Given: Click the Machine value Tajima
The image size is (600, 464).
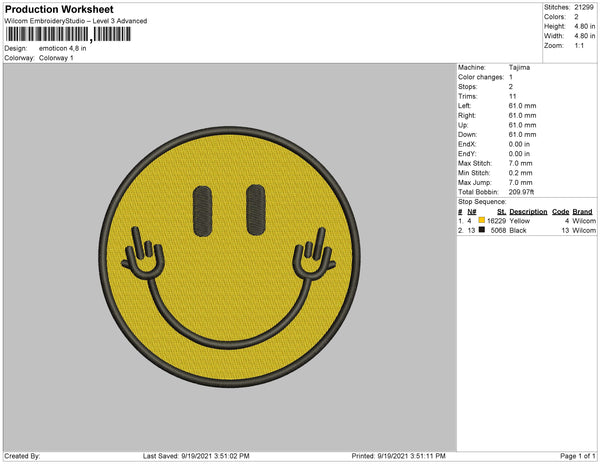Looking at the screenshot, I should pyautogui.click(x=519, y=67).
